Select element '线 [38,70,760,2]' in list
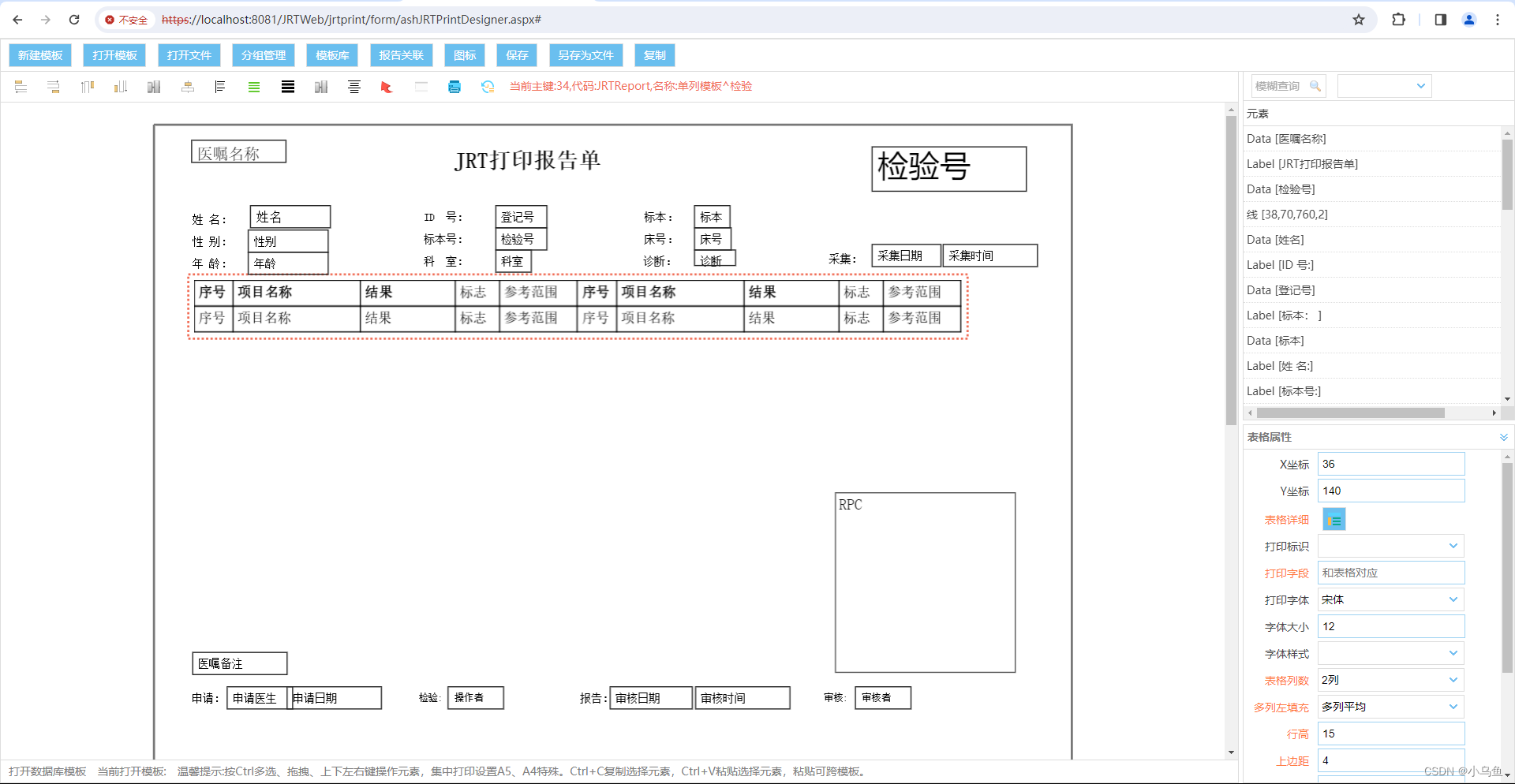1515x784 pixels. (x=1371, y=215)
